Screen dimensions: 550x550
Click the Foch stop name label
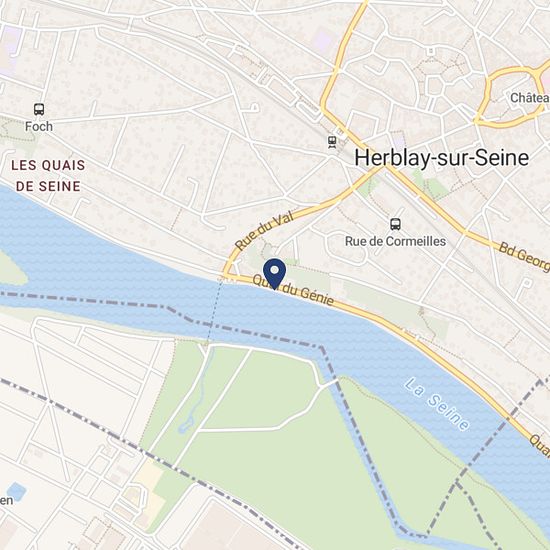[x=39, y=126]
